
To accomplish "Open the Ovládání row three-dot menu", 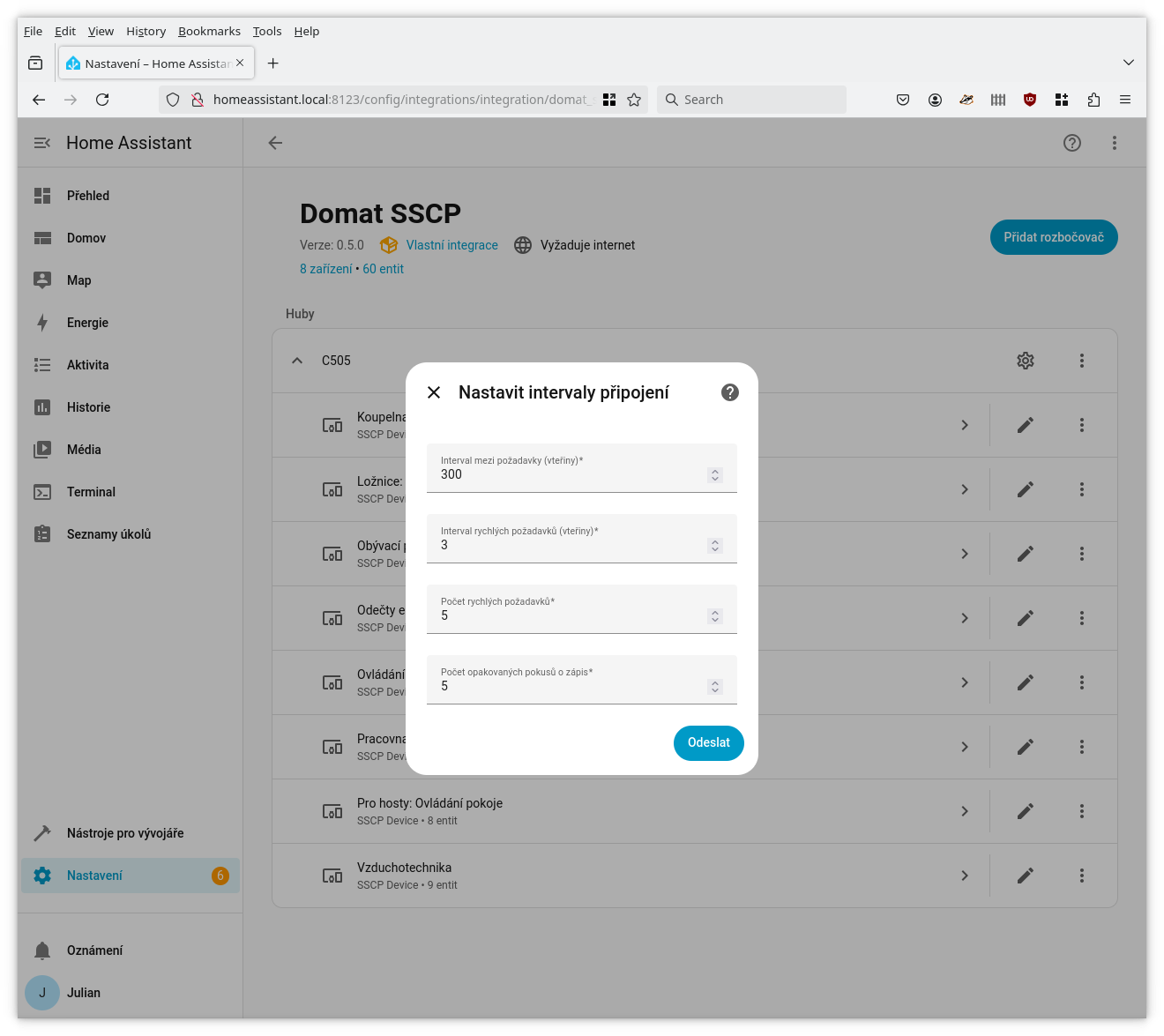I will pos(1082,682).
